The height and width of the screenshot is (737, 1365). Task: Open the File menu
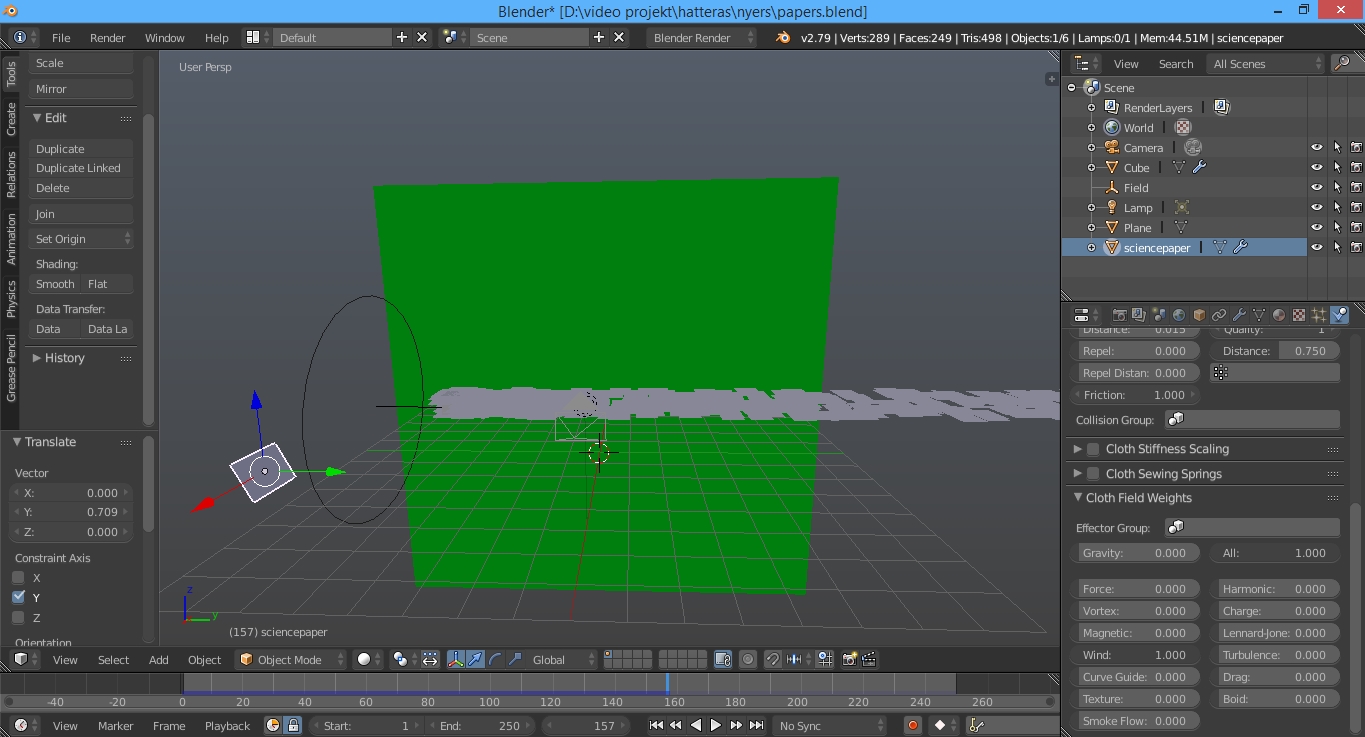click(x=61, y=37)
